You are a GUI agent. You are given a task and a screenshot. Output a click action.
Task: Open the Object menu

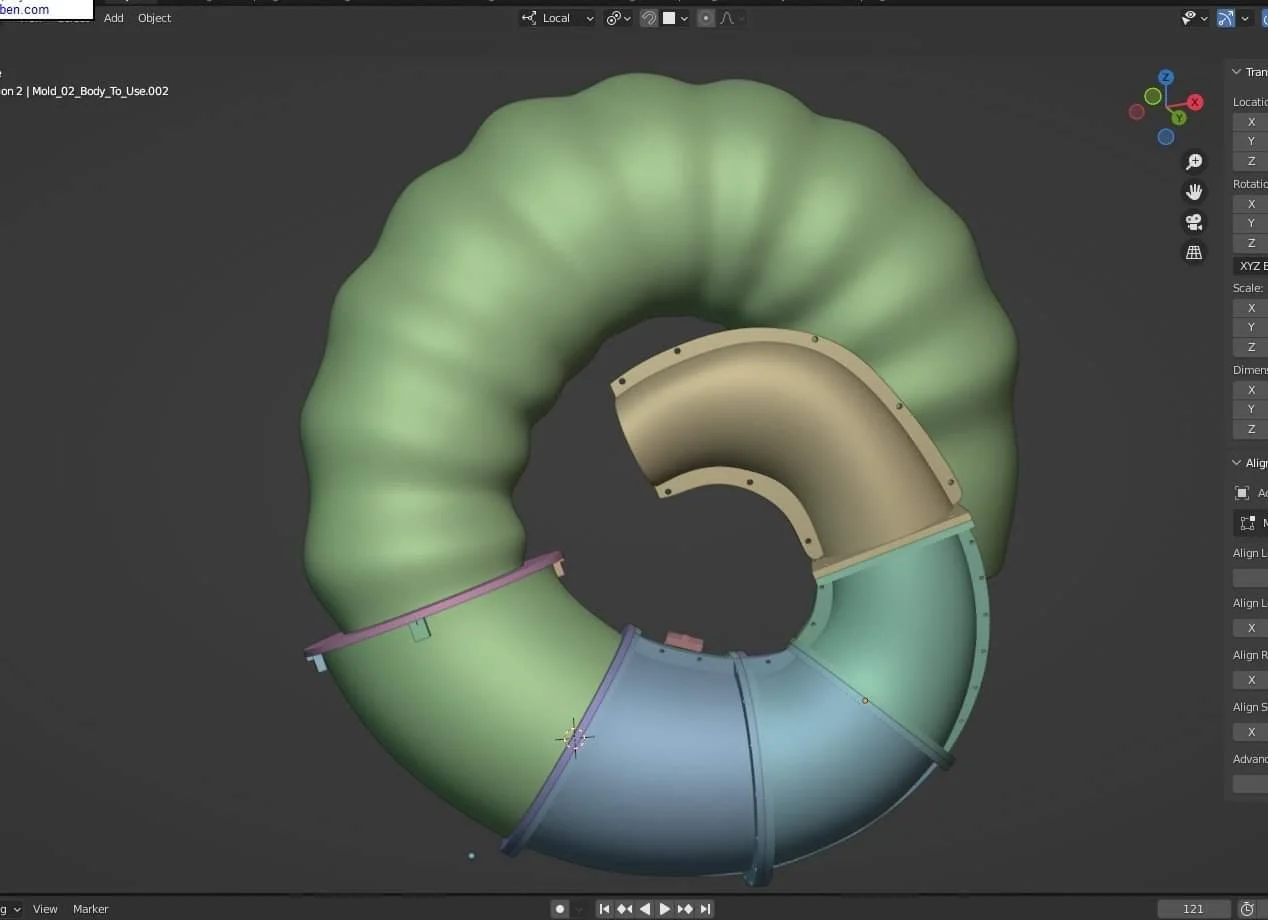(x=154, y=18)
